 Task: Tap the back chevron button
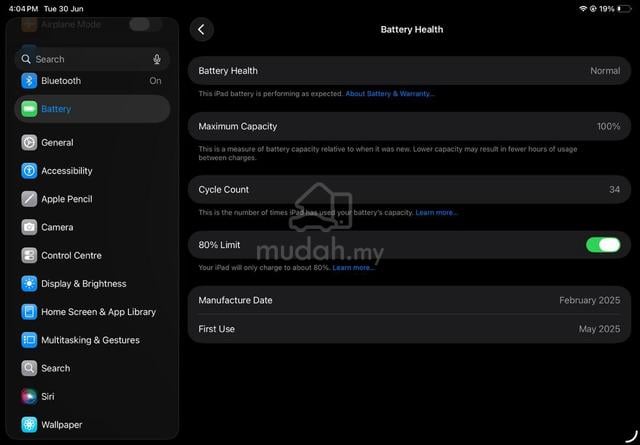(201, 29)
